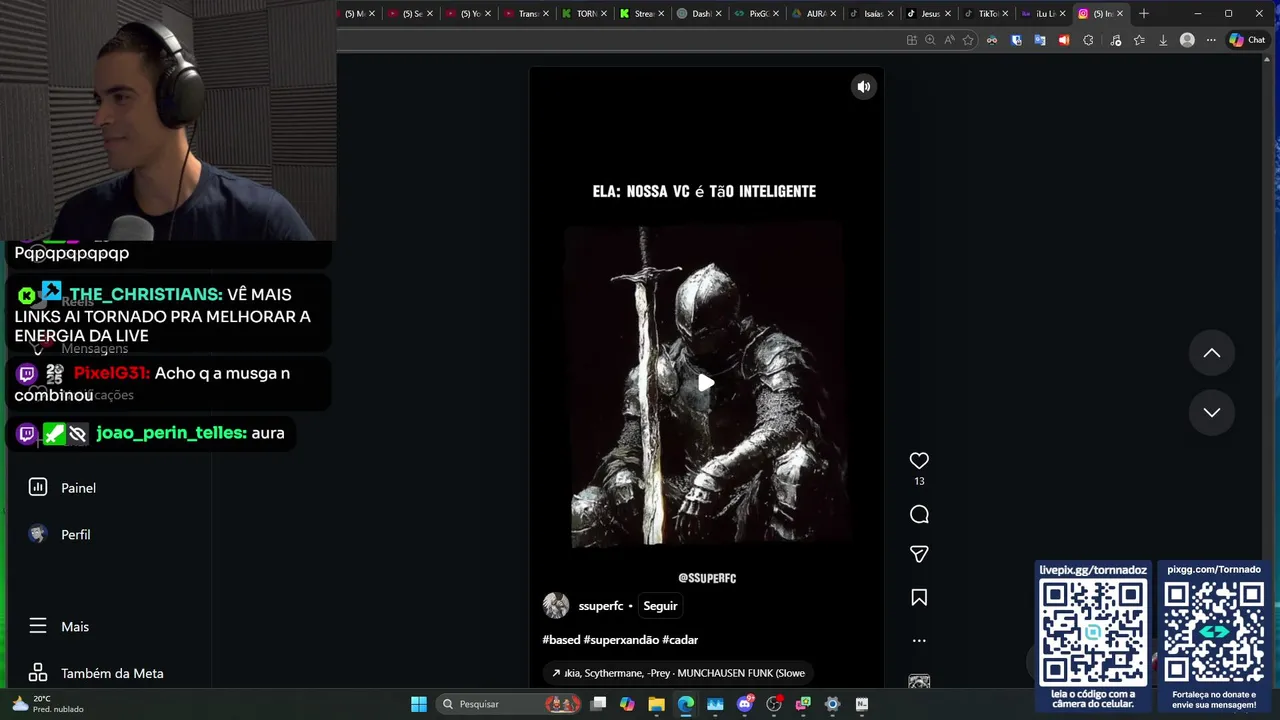Click the read aloud icon in address bar
This screenshot has width=1280, height=720.
pyautogui.click(x=949, y=40)
